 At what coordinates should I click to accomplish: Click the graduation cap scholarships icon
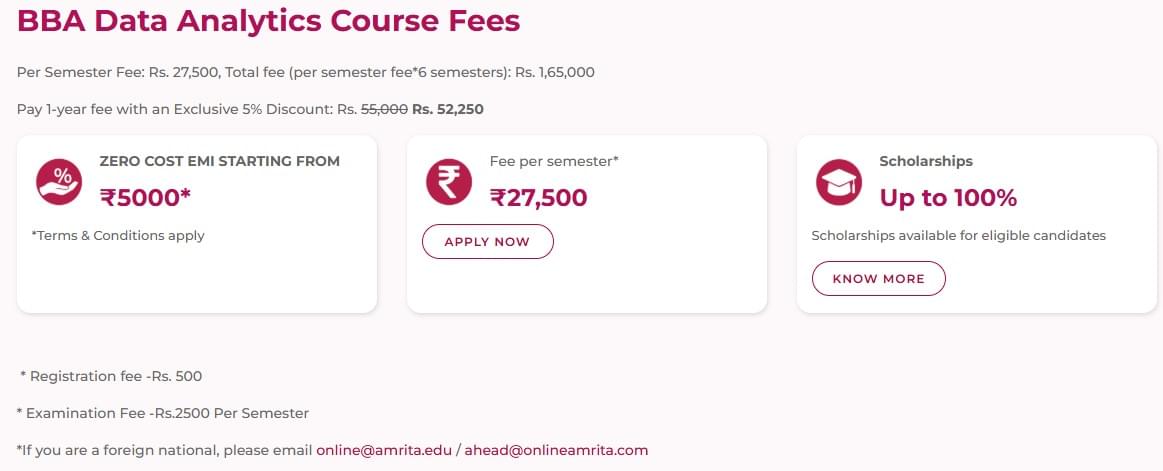[x=839, y=182]
